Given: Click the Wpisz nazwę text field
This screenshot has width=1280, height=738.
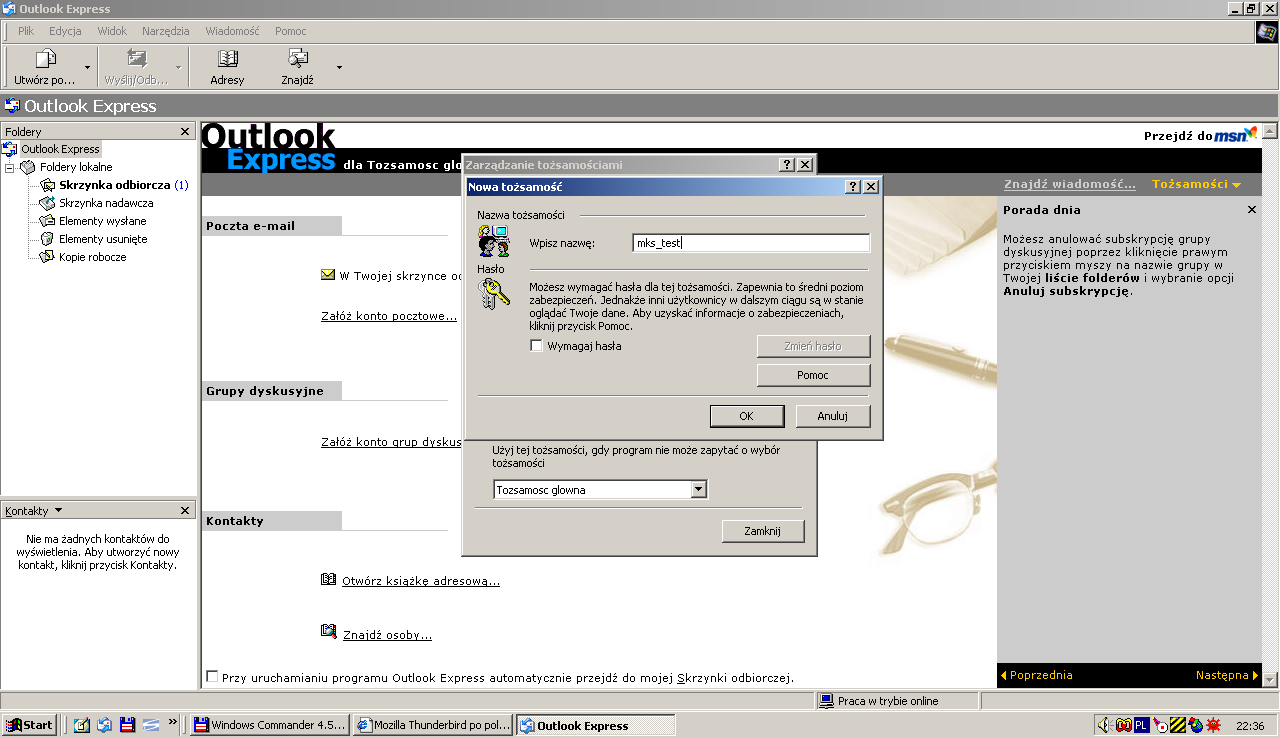Looking at the screenshot, I should 752,243.
